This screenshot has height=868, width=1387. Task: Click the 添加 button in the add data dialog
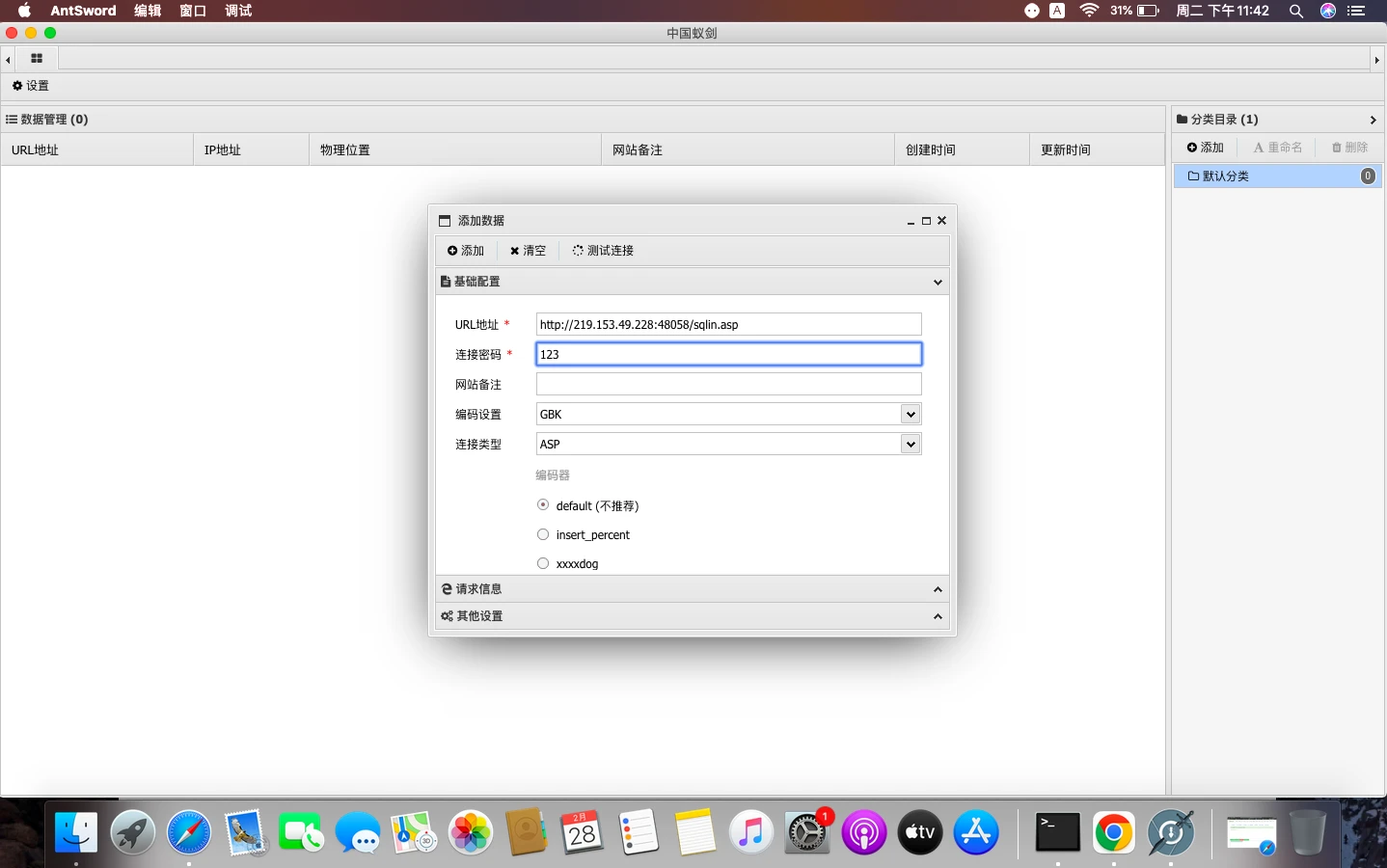coord(466,251)
